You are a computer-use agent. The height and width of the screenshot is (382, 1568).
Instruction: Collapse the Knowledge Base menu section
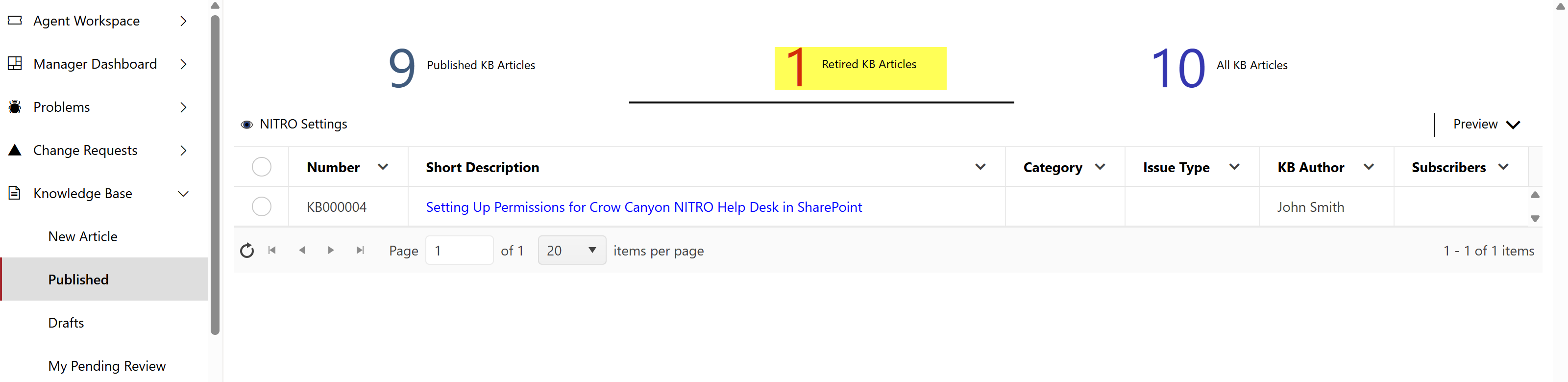tap(183, 194)
